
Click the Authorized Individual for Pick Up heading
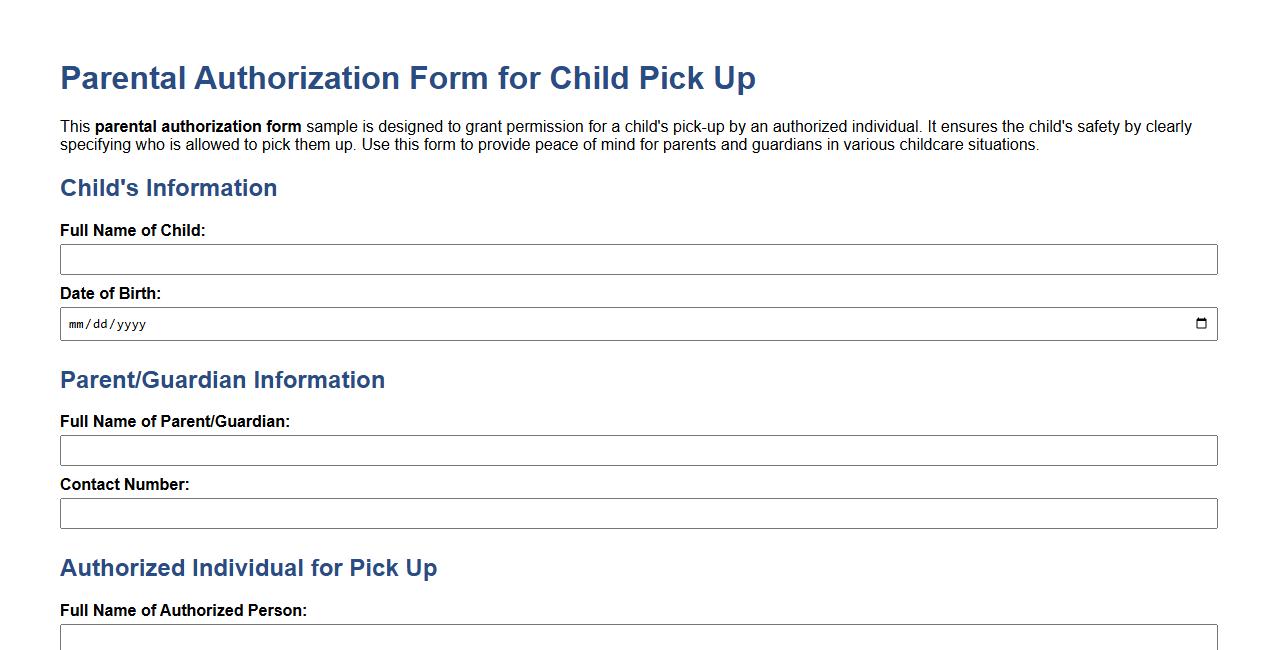coord(249,567)
